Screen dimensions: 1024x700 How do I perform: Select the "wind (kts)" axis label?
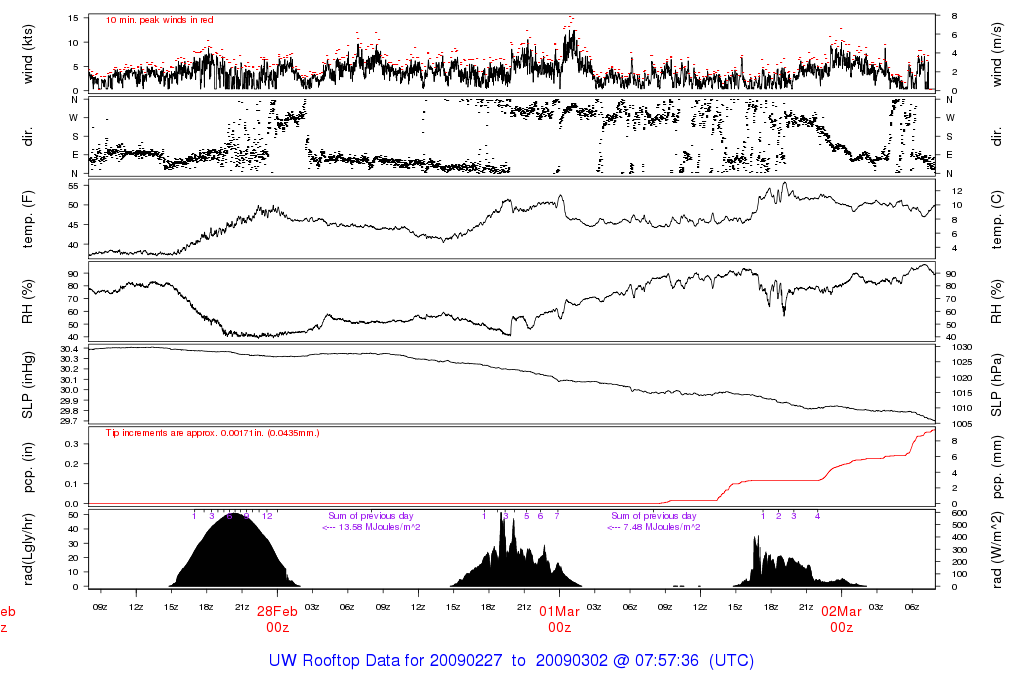pos(27,54)
